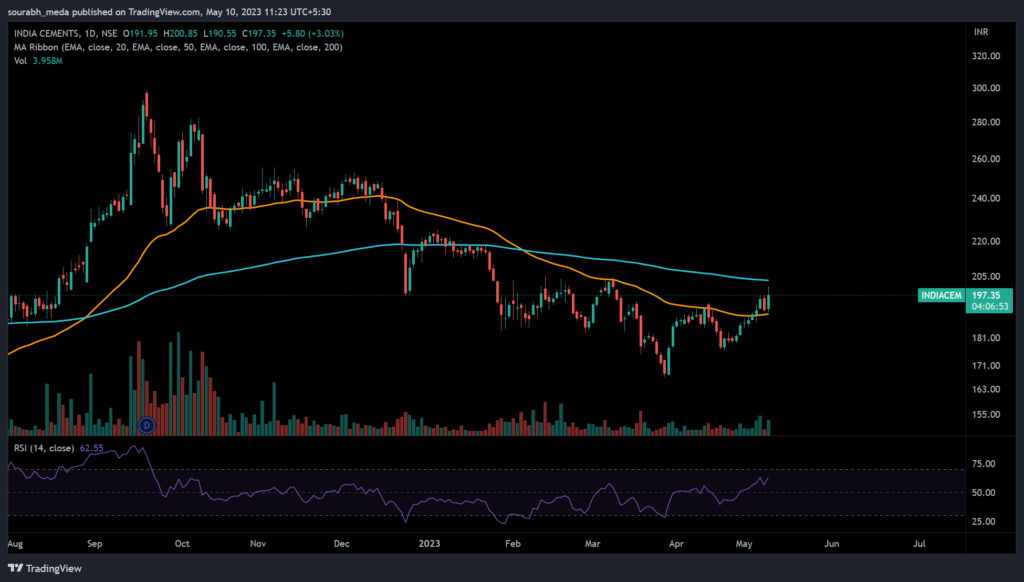This screenshot has width=1024, height=582.
Task: Click the change value +5.80 (+3.03%)
Action: 313,33
